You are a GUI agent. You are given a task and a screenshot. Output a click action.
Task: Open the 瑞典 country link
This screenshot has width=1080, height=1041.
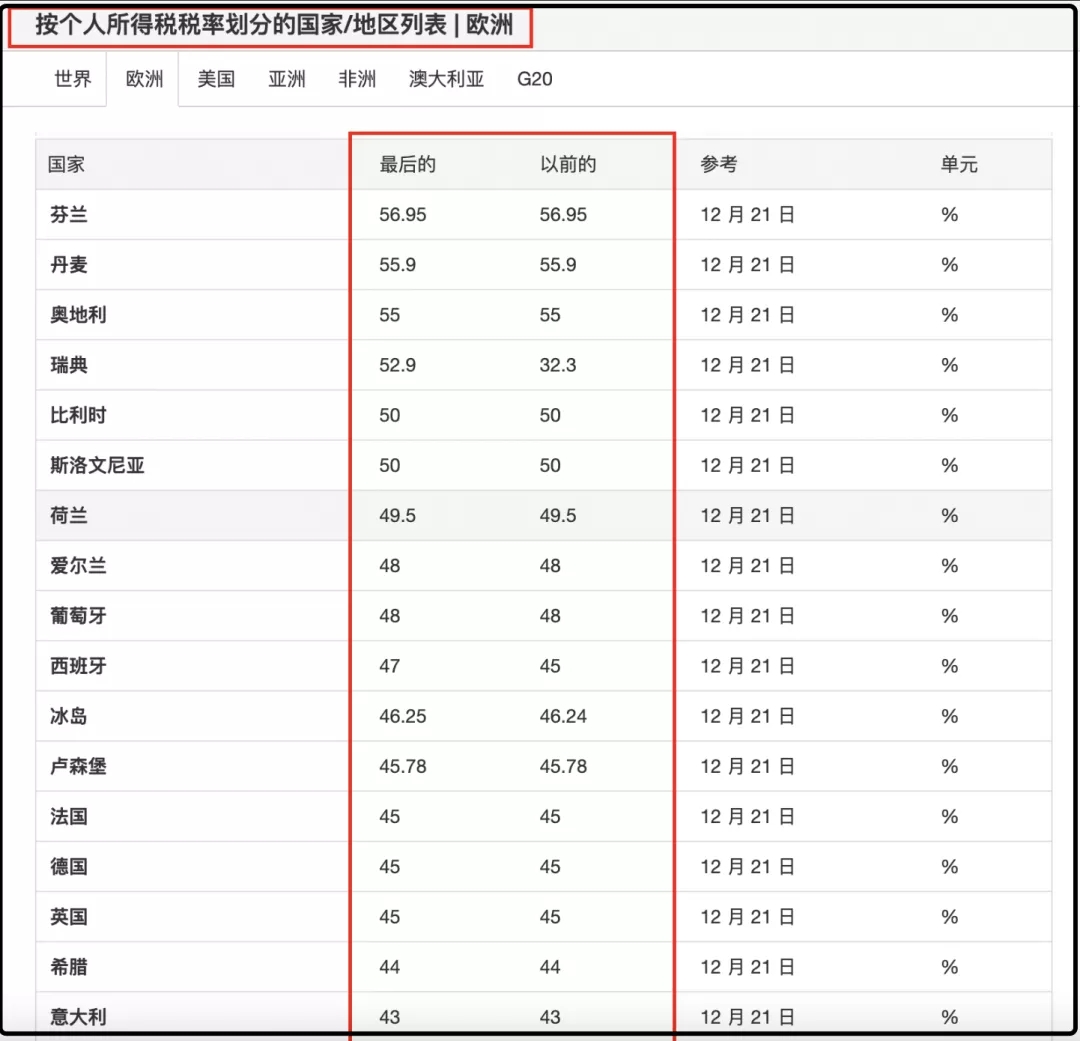click(69, 365)
